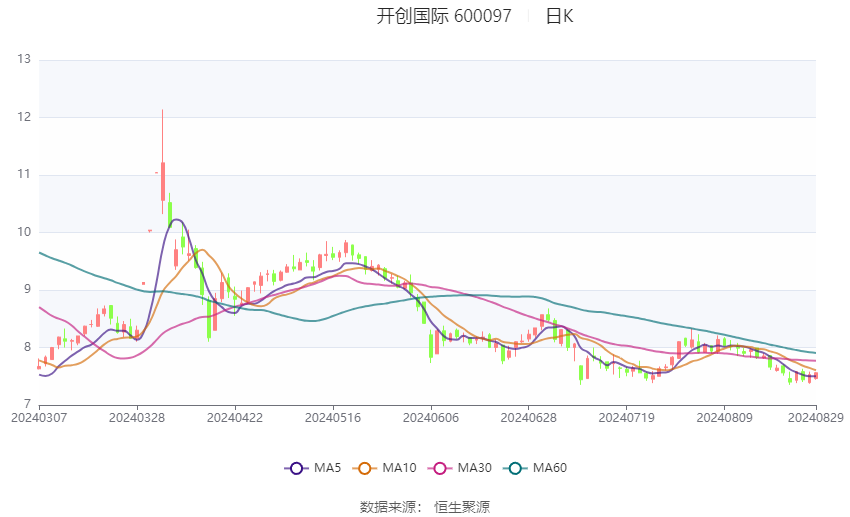The height and width of the screenshot is (517, 850).
Task: Click the 20240328 x-axis date label
Action: point(137,418)
